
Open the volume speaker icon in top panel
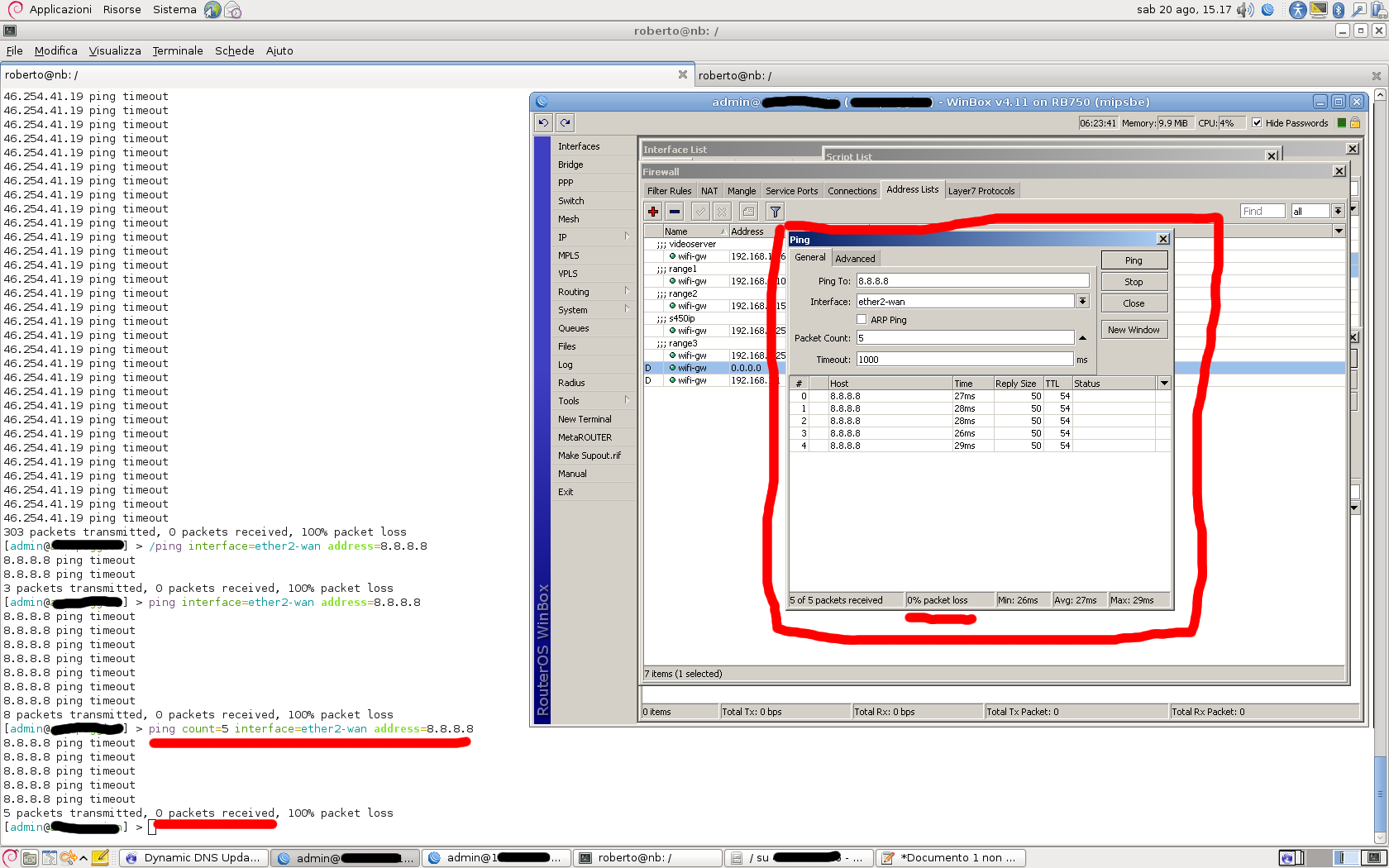coord(1245,10)
